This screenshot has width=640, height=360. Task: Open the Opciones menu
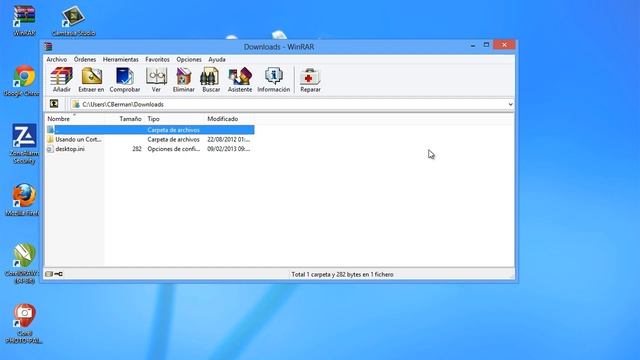click(x=189, y=59)
